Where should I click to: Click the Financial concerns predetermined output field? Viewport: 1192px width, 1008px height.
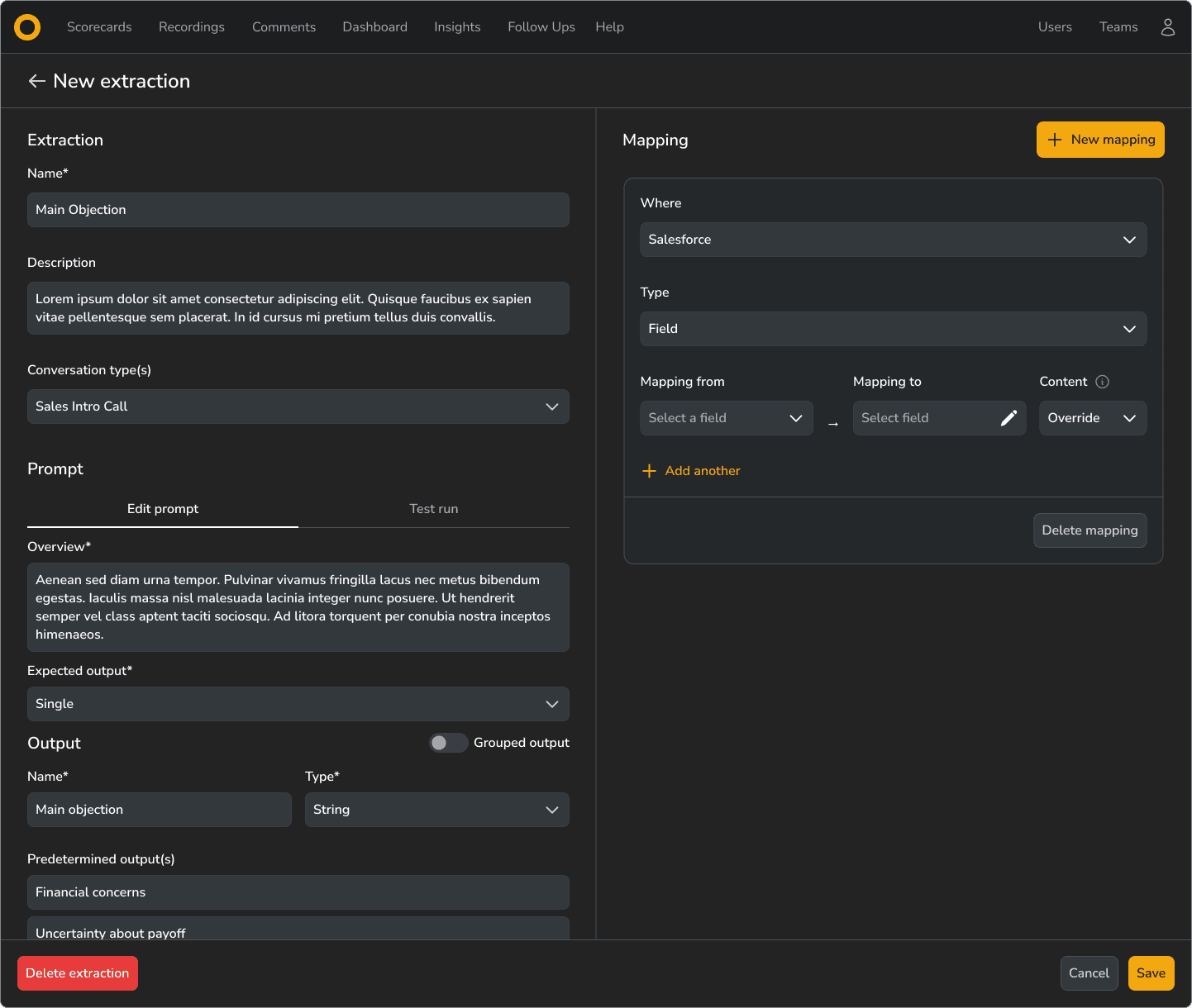coord(298,892)
